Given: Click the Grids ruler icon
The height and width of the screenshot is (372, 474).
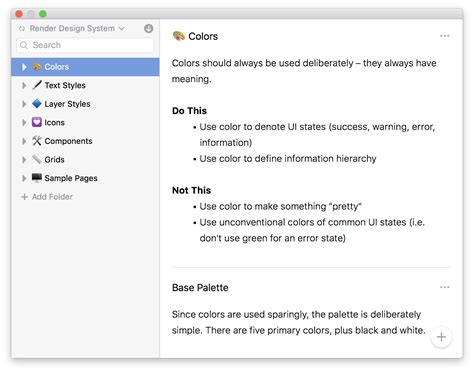Looking at the screenshot, I should [37, 159].
